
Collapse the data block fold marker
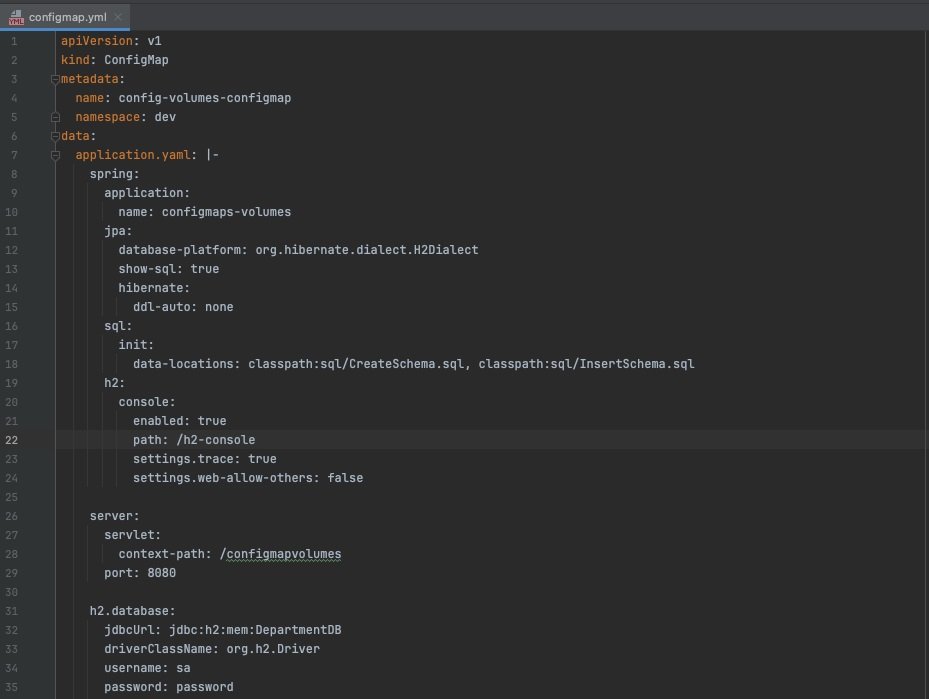point(55,136)
